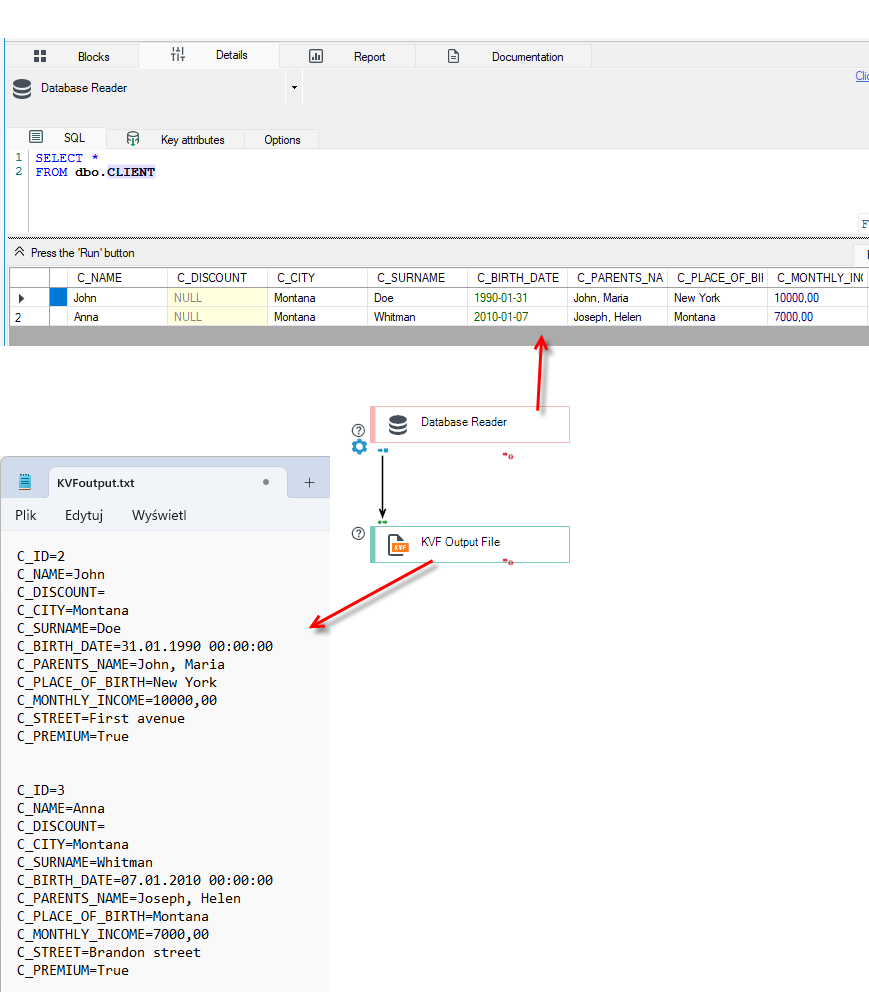869x992 pixels.
Task: Click the C_DISCOUNT column header
Action: pos(217,278)
